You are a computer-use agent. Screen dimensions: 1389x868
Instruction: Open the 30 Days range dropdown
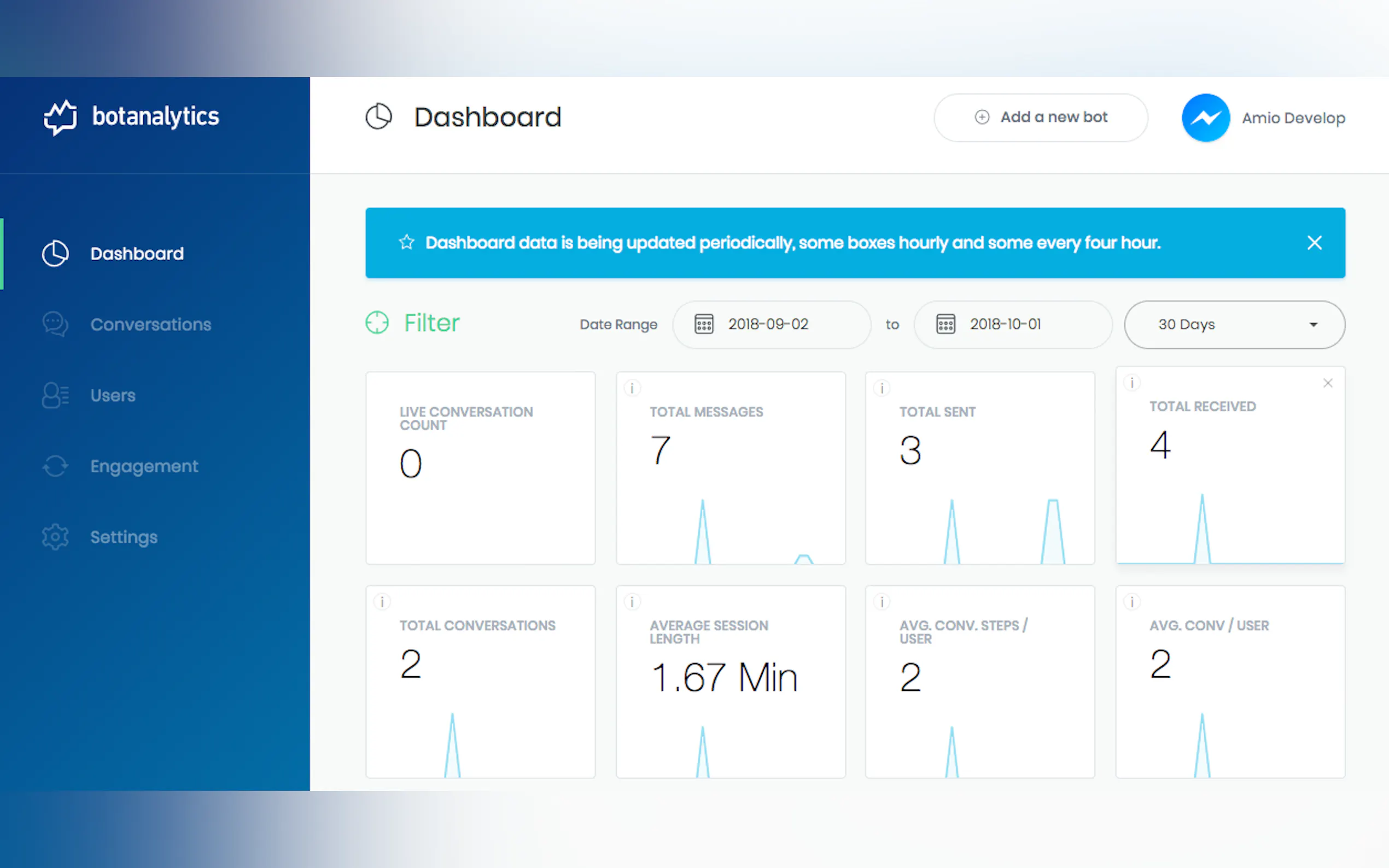coord(1234,324)
